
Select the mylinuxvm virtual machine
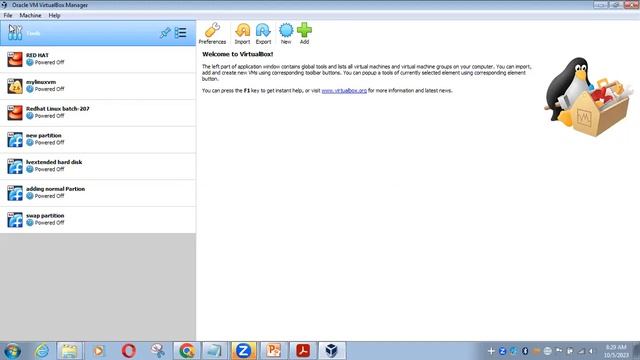pyautogui.click(x=98, y=86)
